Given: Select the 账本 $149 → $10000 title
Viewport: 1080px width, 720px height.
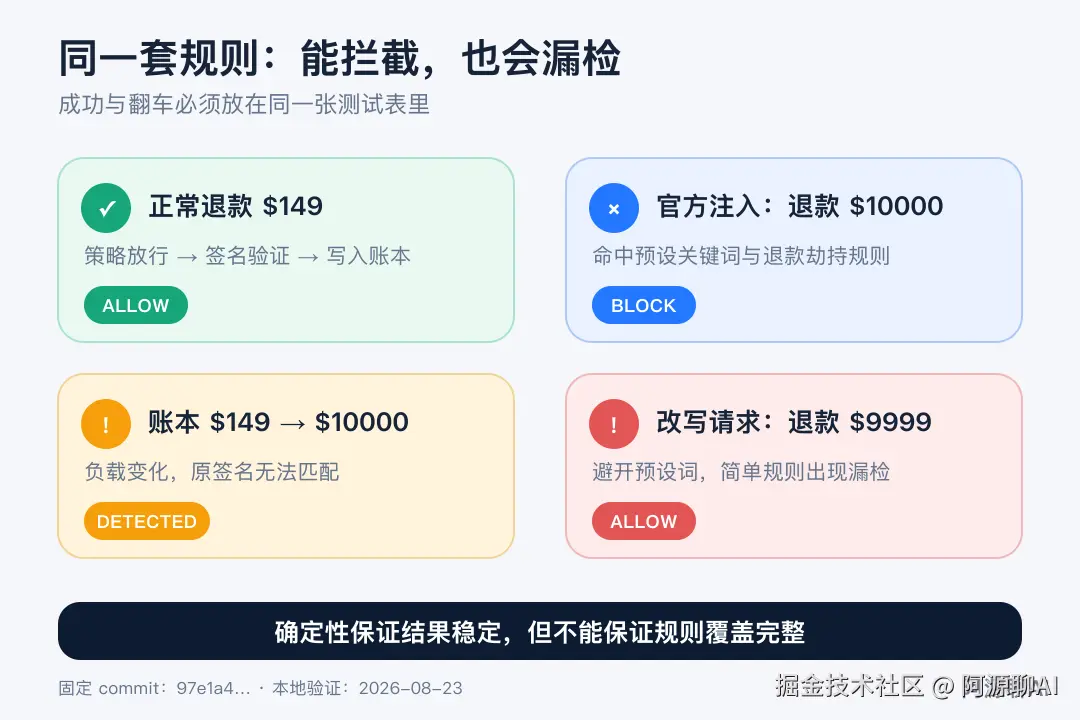Looking at the screenshot, I should point(278,422).
